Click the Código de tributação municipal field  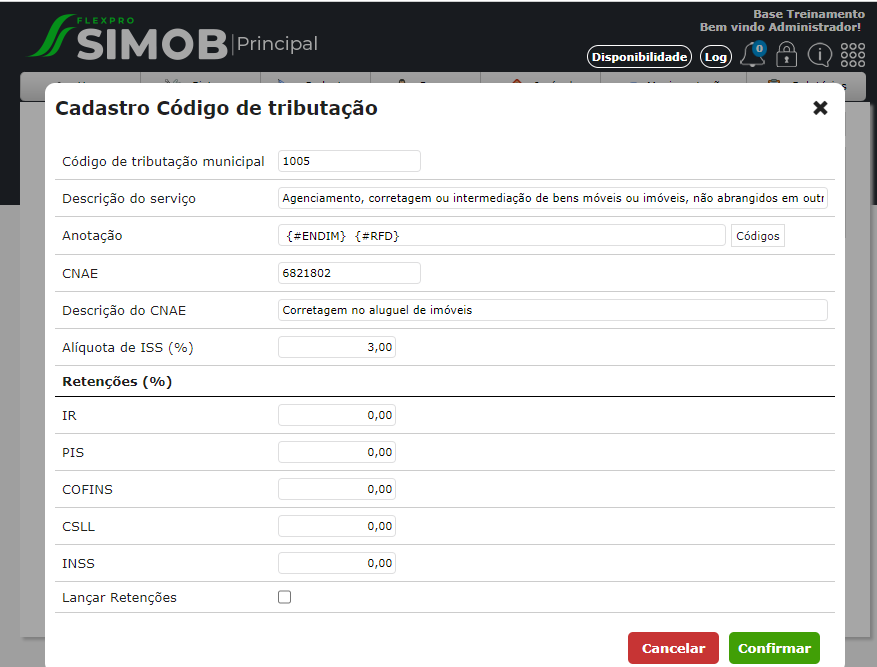coord(349,161)
